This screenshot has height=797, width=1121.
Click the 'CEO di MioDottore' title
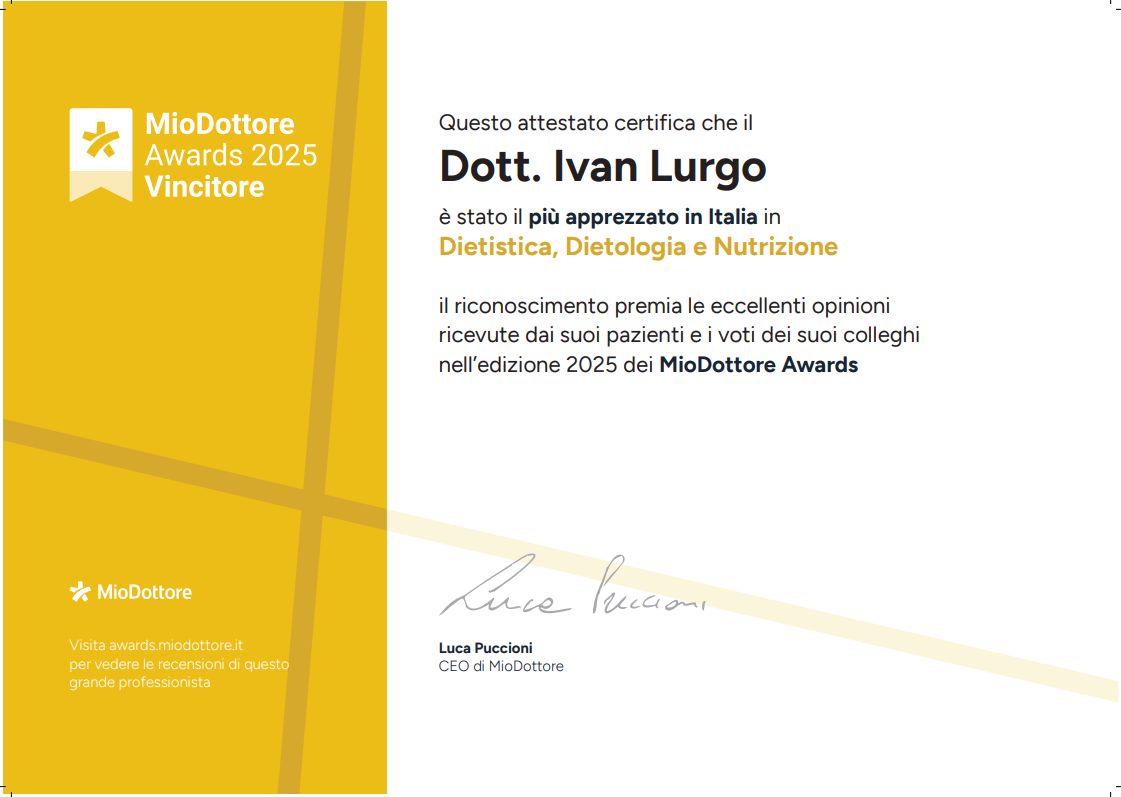pyautogui.click(x=501, y=666)
